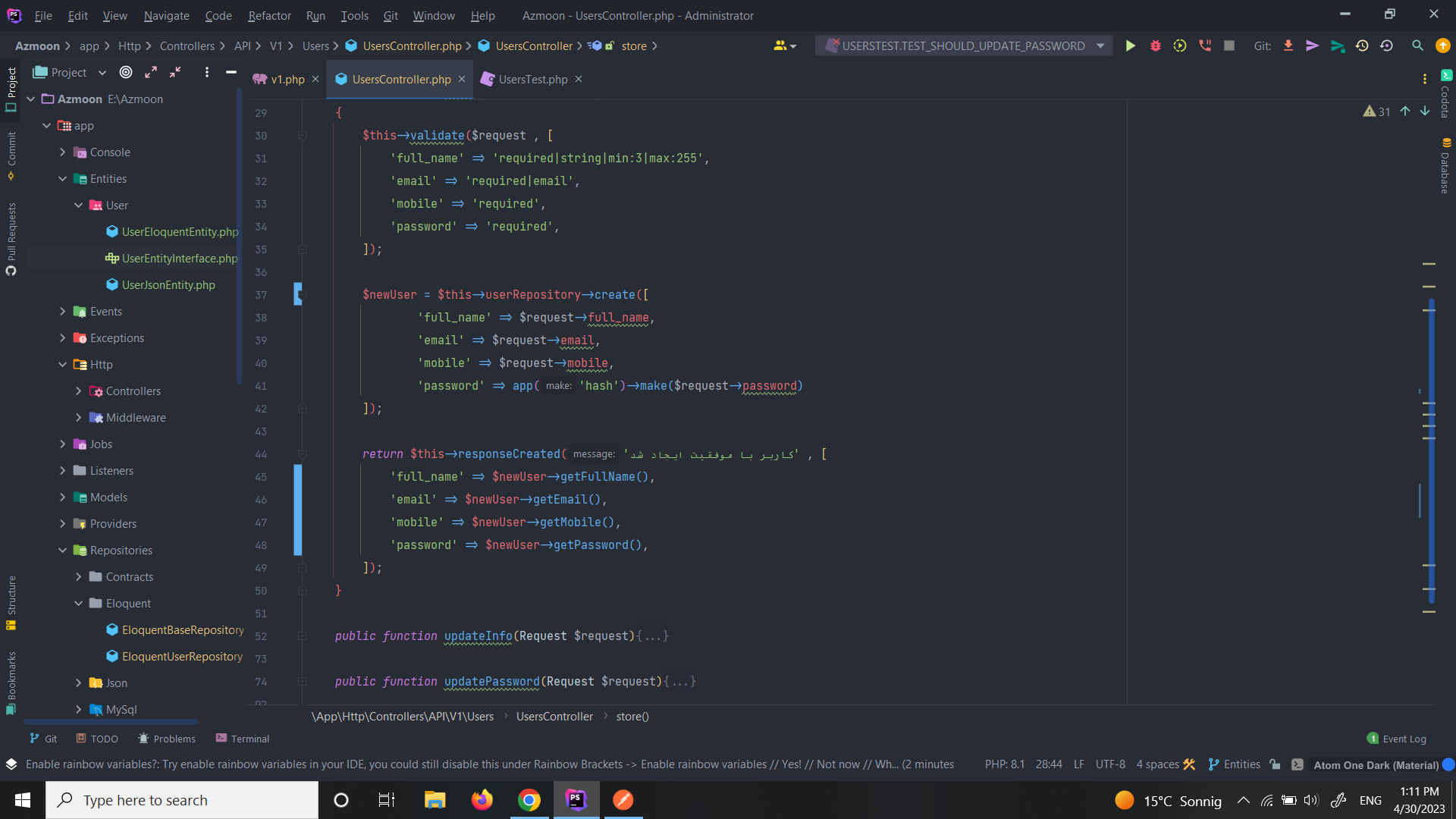
Task: Collapse the Eloquent folder
Action: 78,604
